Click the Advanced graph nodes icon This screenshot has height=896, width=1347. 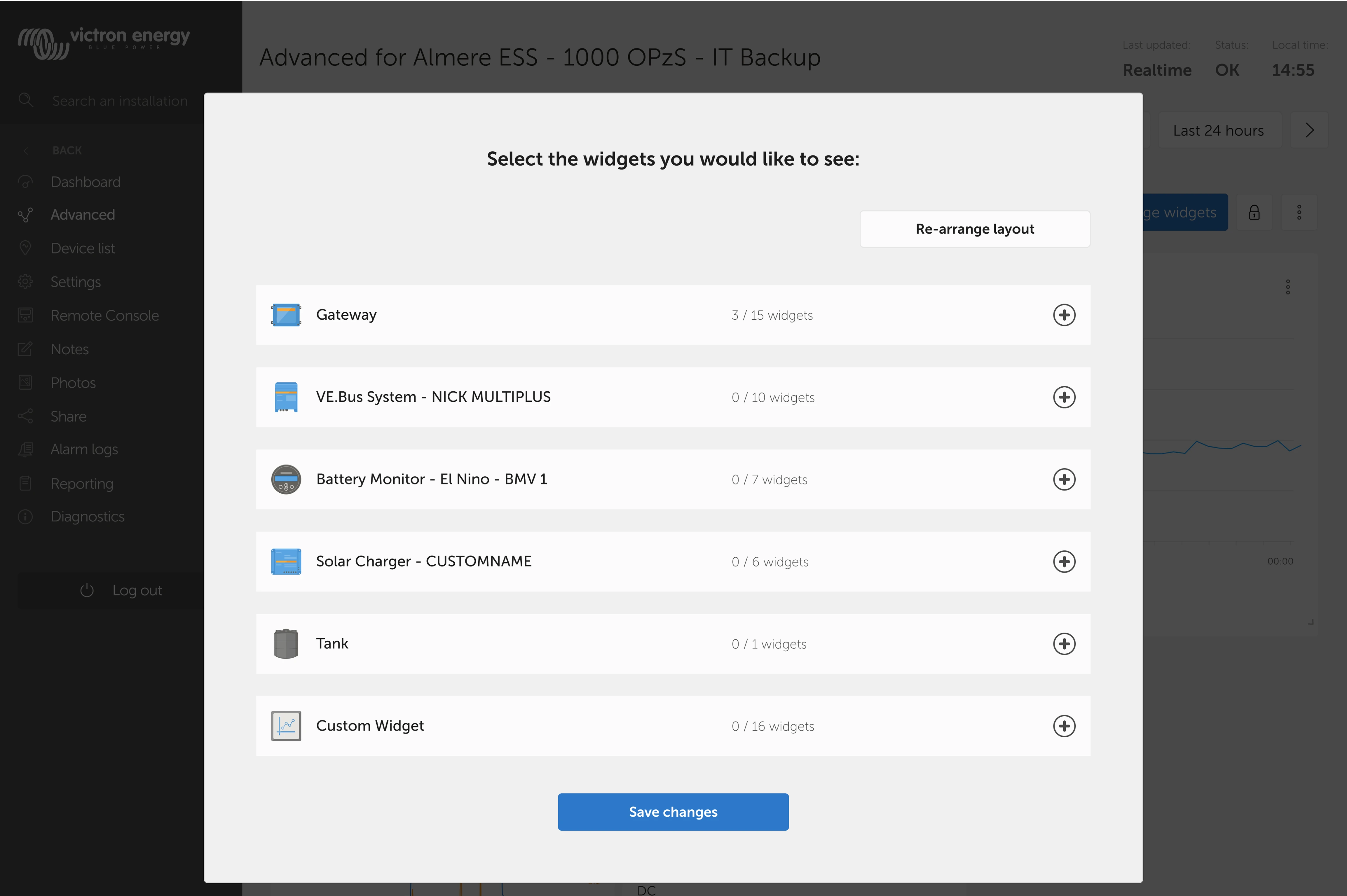coord(25,215)
